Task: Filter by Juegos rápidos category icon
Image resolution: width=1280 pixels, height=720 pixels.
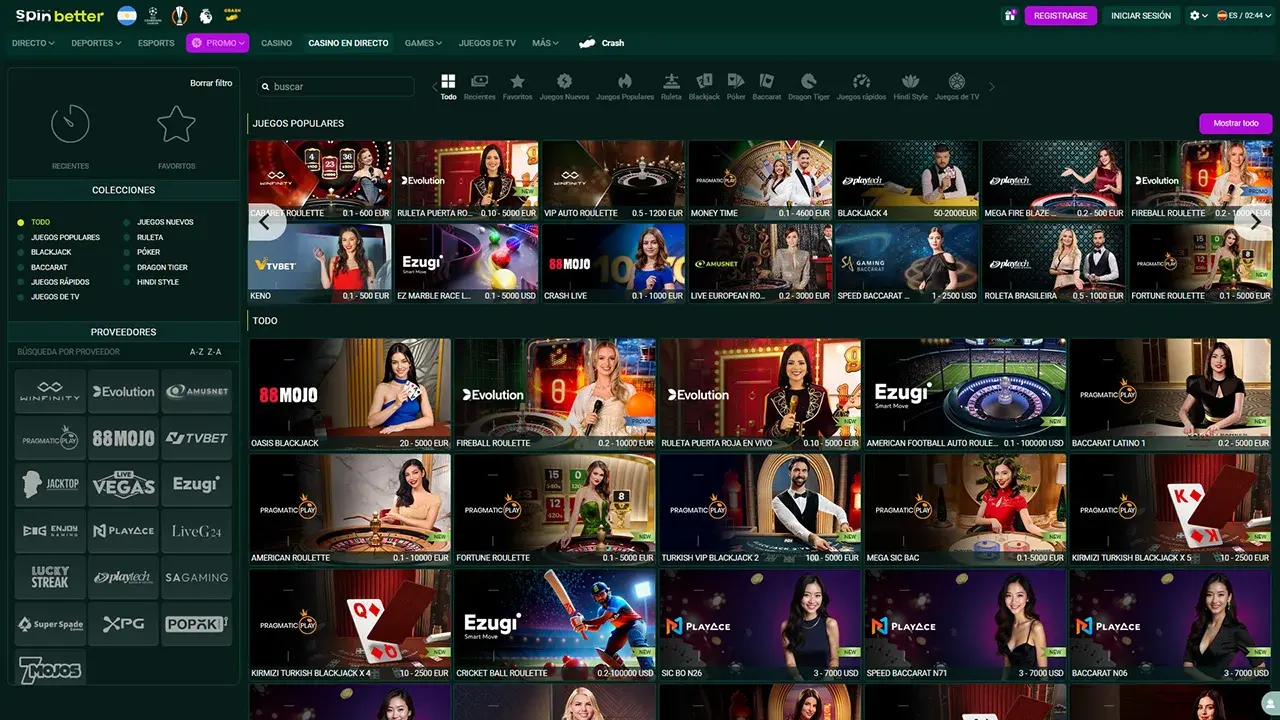Action: [x=861, y=87]
